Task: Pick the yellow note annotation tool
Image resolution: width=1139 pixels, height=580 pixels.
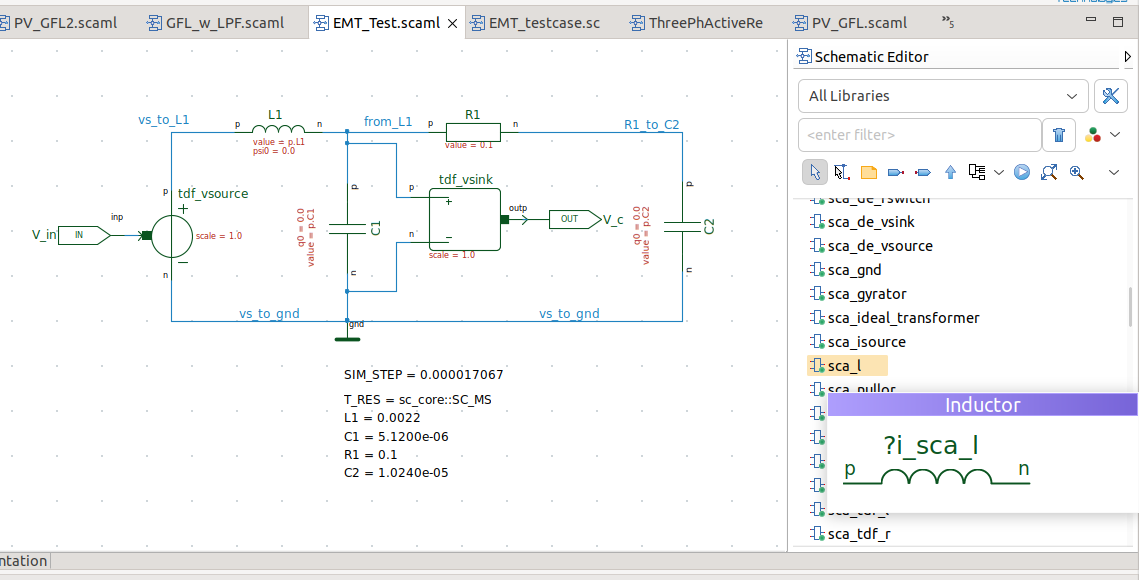Action: click(869, 172)
